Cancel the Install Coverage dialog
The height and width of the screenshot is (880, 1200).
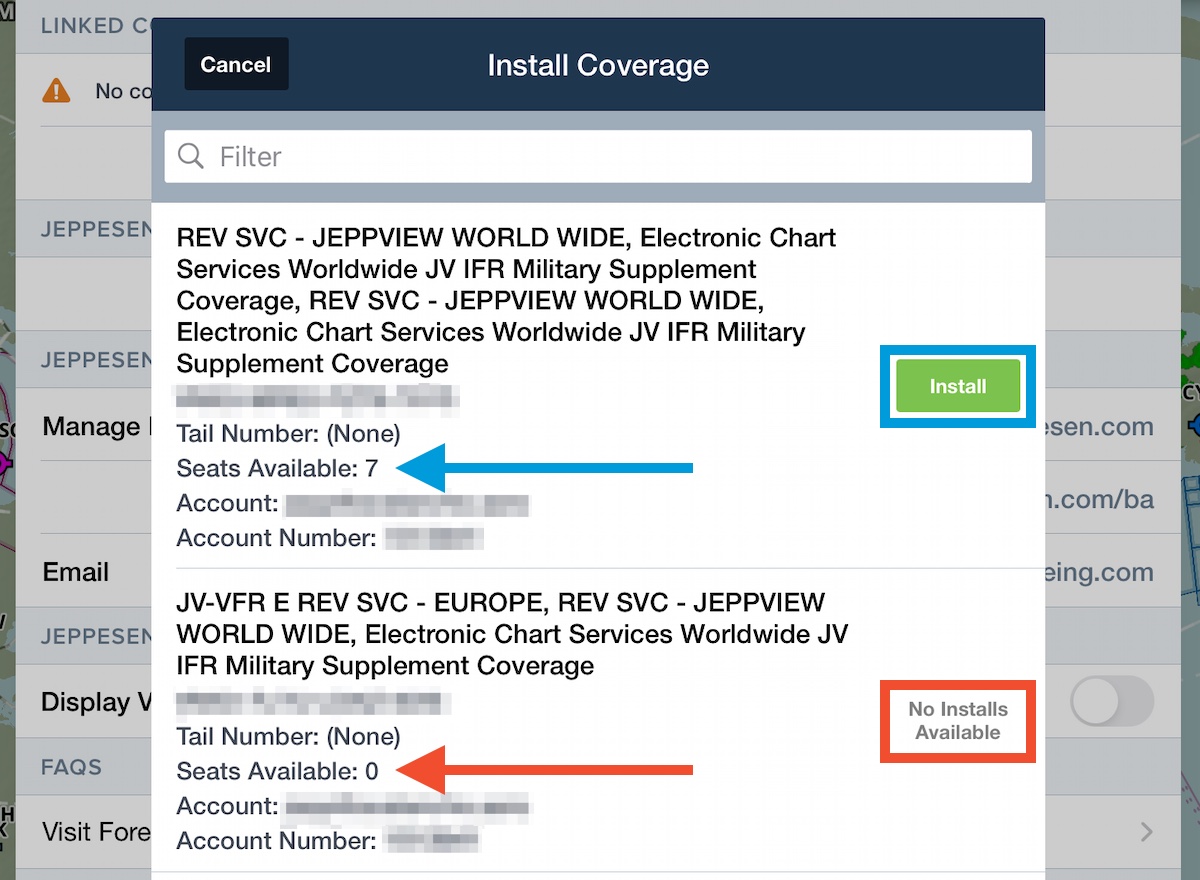tap(236, 64)
